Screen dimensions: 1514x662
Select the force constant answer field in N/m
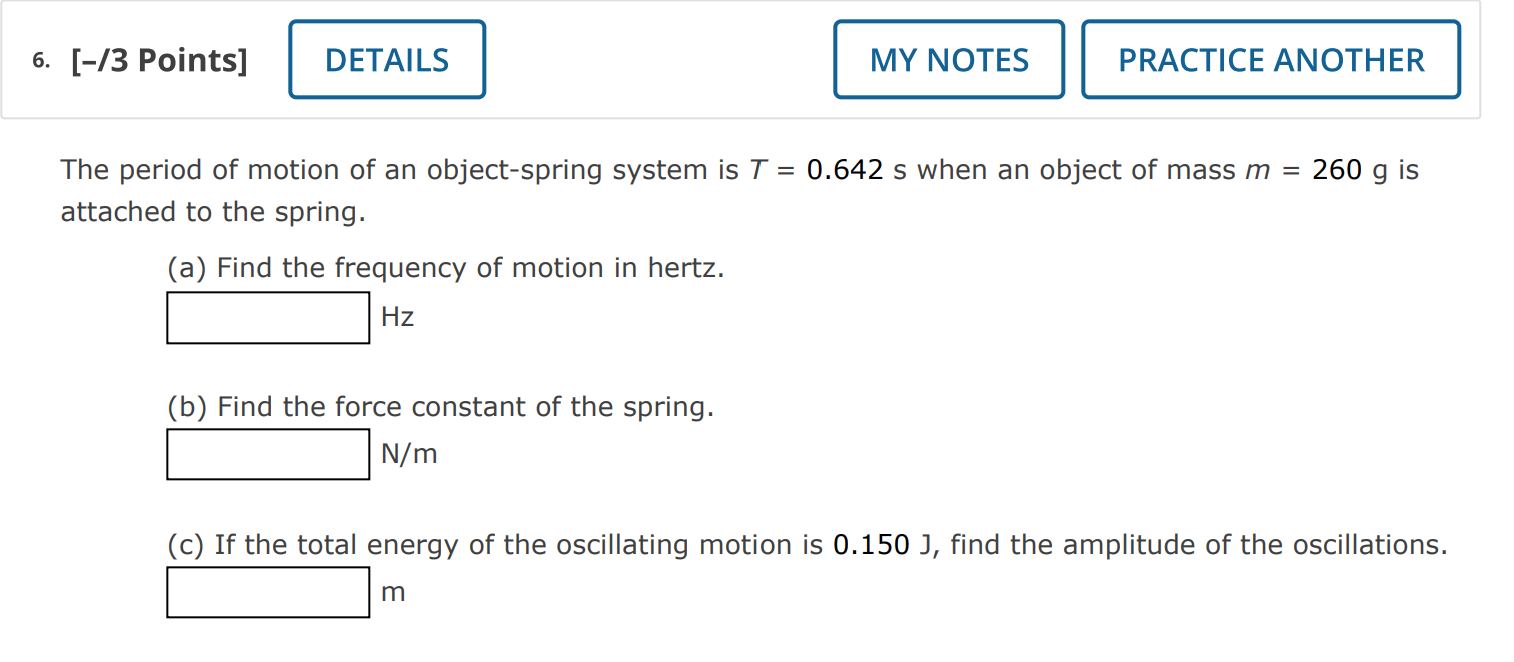(x=267, y=454)
